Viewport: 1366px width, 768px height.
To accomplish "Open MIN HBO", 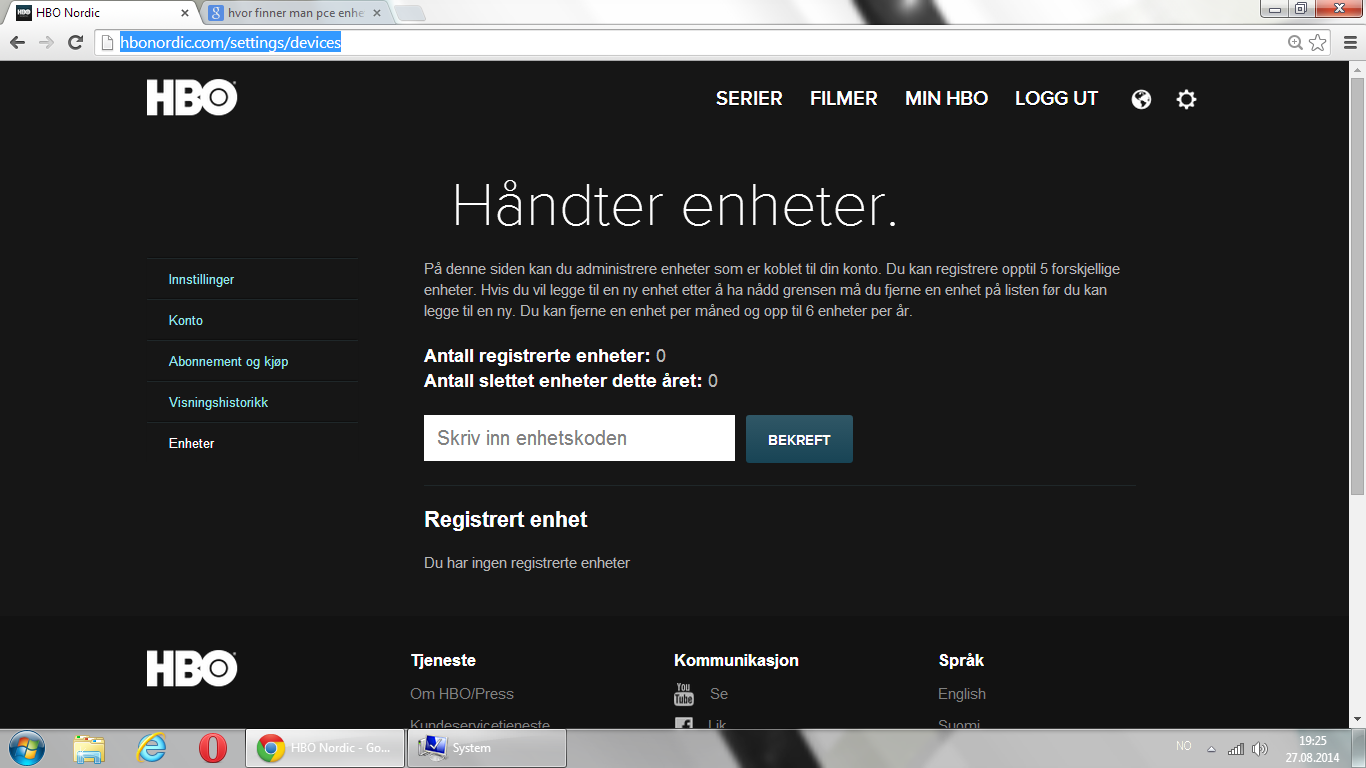I will [x=946, y=98].
